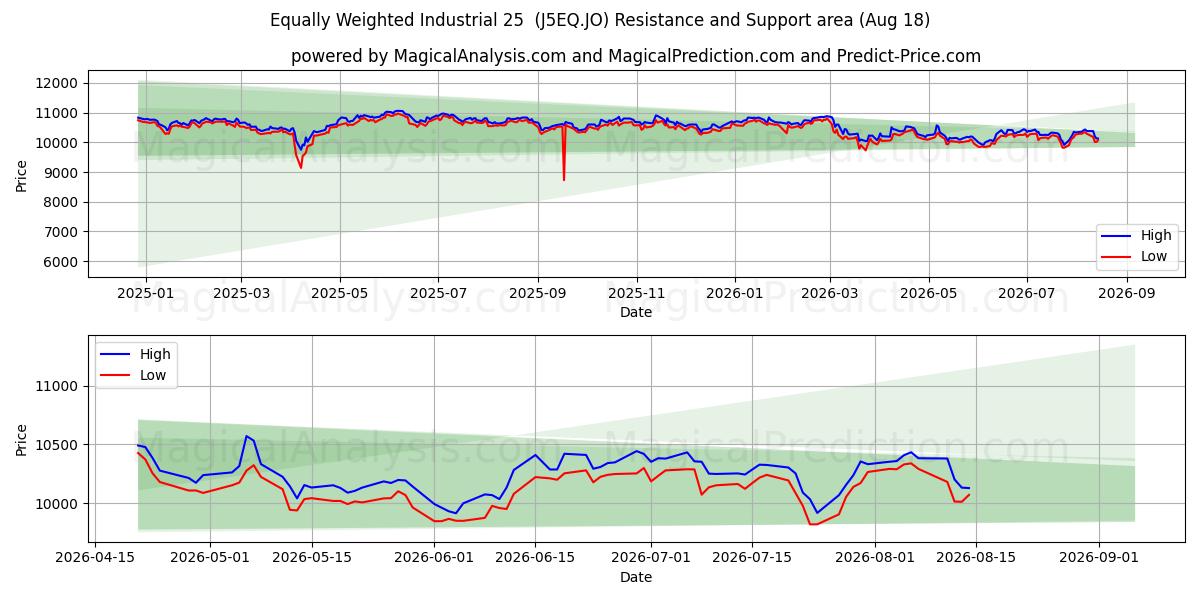
Task: Click the 2026-05-15 date tick on the lower chart
Action: (312, 559)
